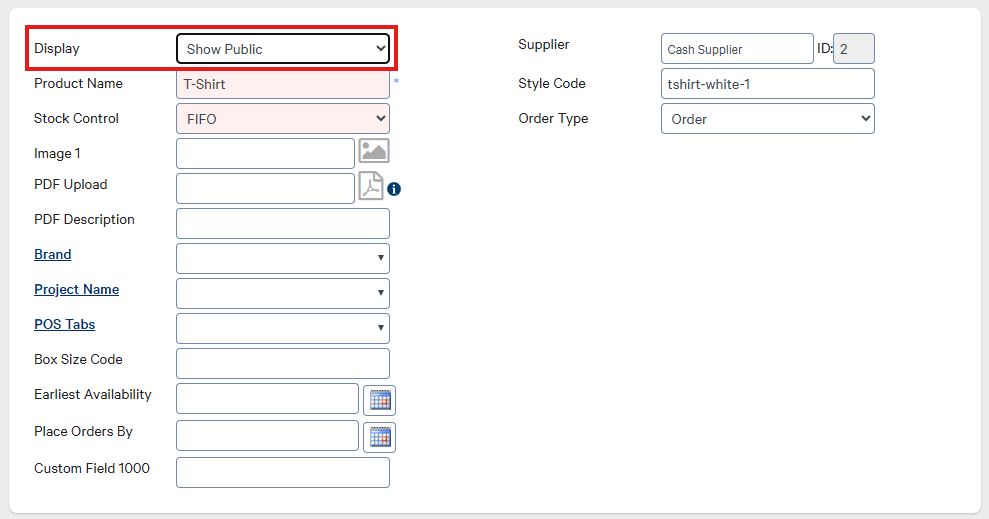This screenshot has height=519, width=989.
Task: Expand the Stock Control FIFO dropdown
Action: click(283, 119)
